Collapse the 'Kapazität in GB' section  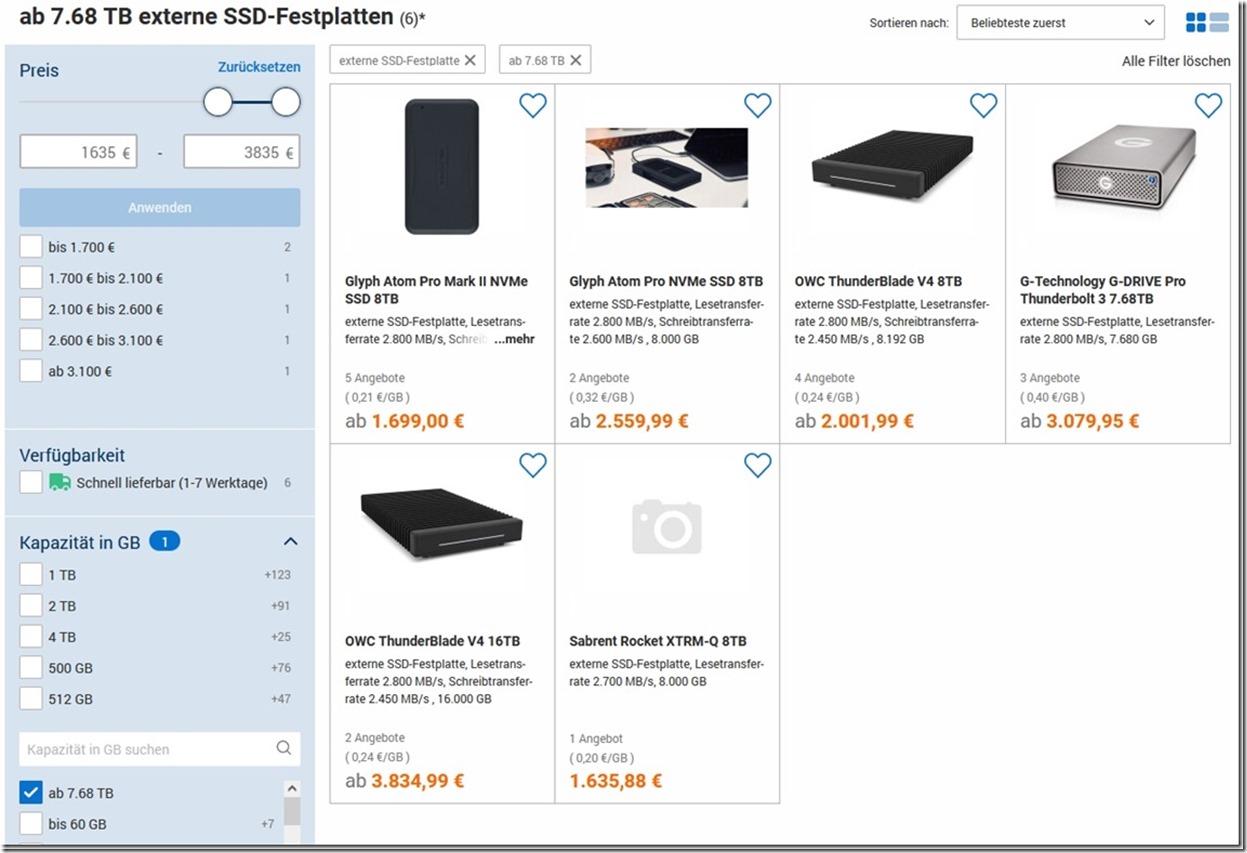coord(290,542)
